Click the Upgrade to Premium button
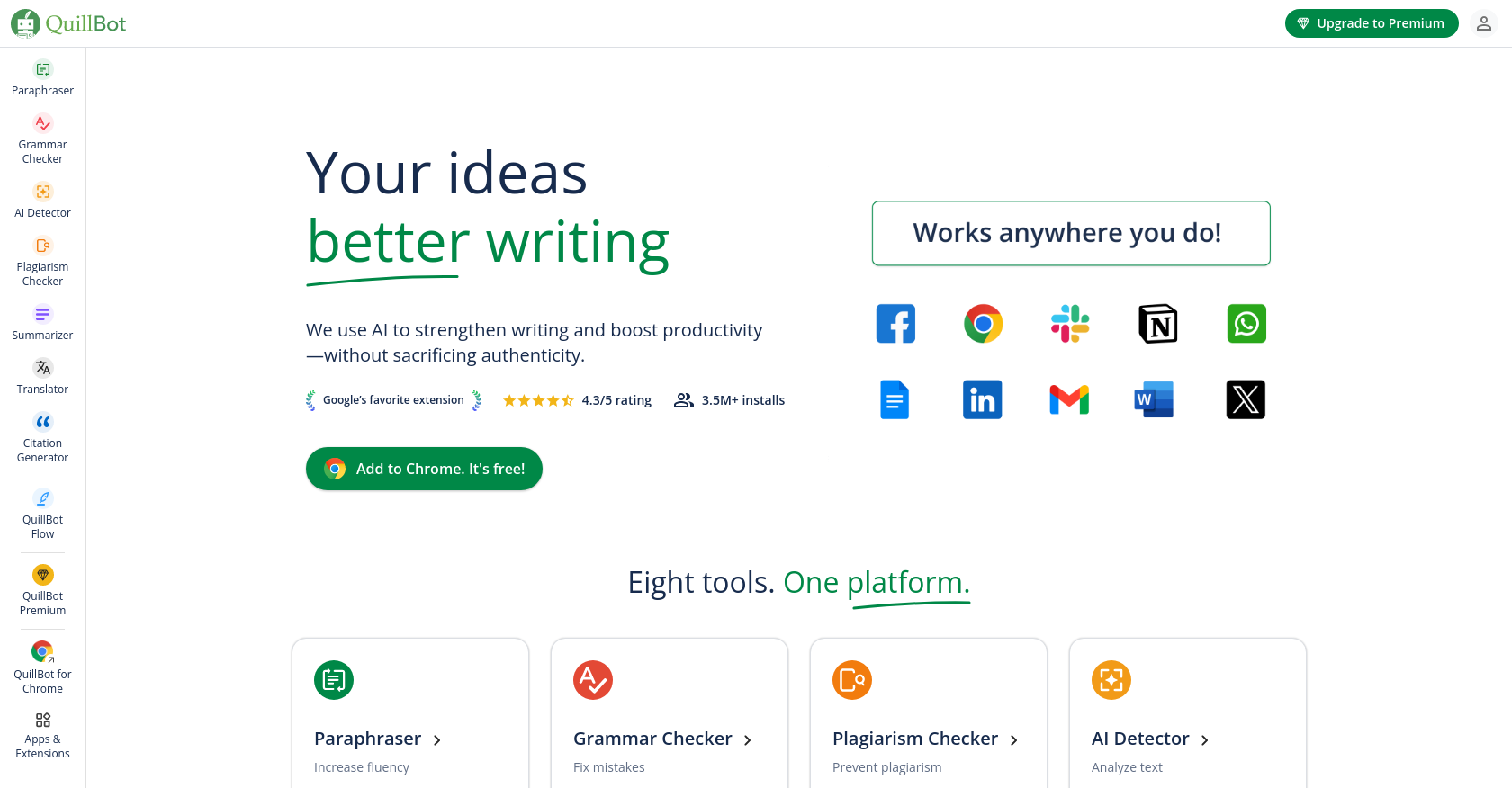 click(1372, 22)
